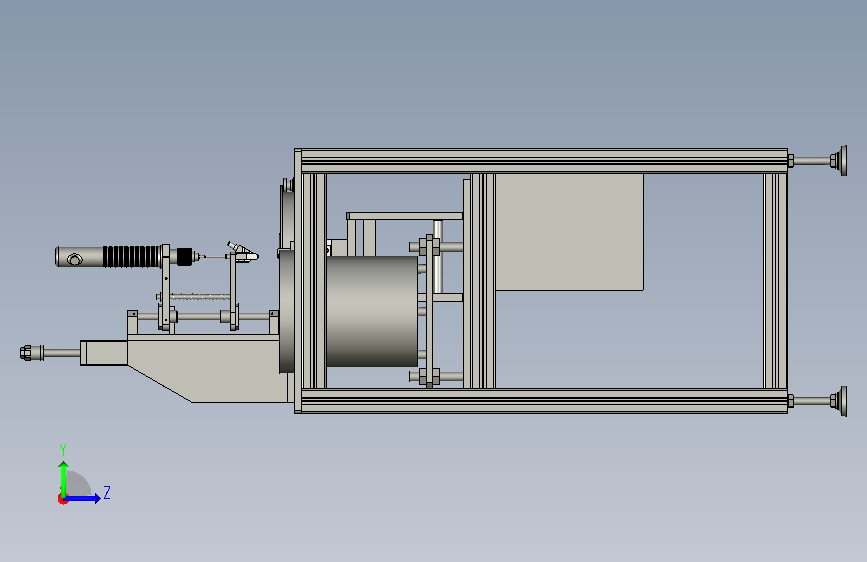This screenshot has width=867, height=562.
Task: Select the coiled spring between the two upright arms
Action: pyautogui.click(x=199, y=297)
